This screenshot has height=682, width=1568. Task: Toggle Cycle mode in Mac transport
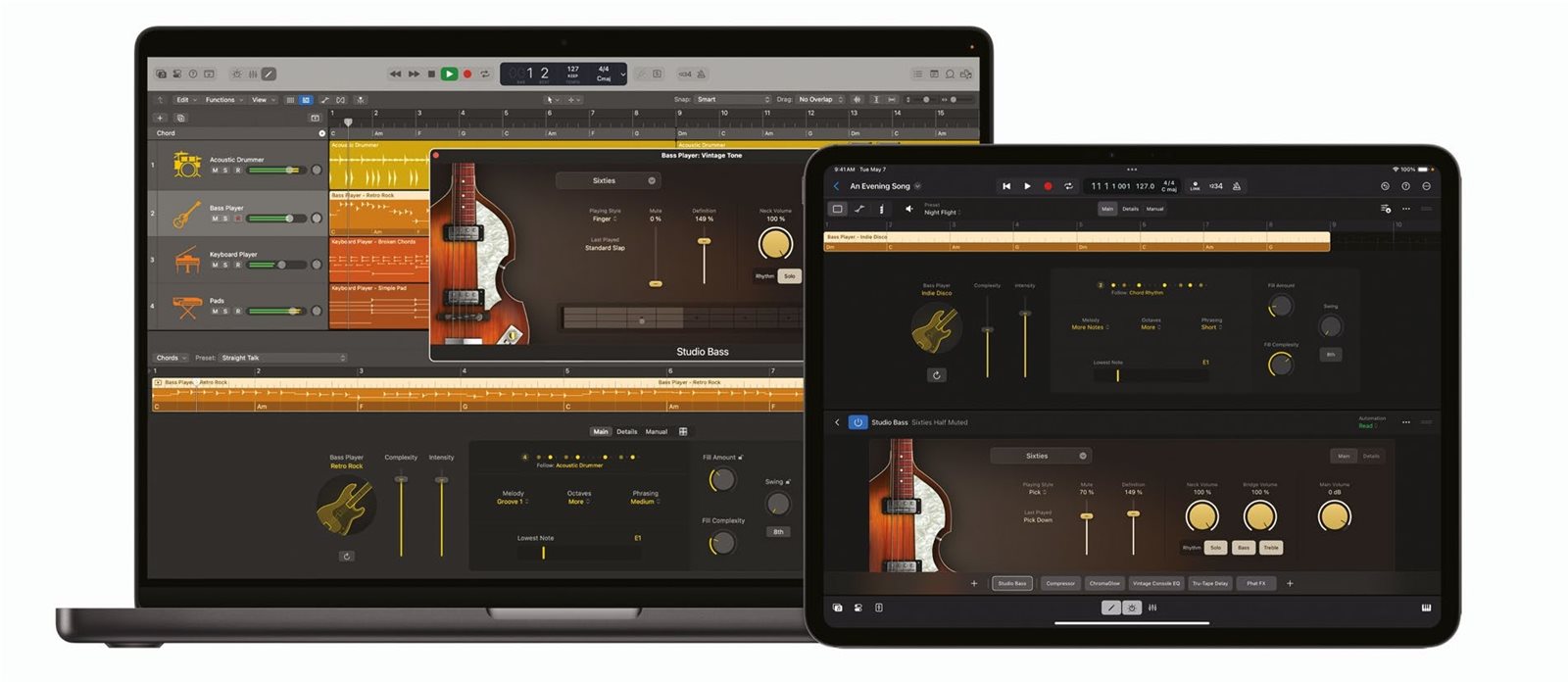(x=484, y=73)
